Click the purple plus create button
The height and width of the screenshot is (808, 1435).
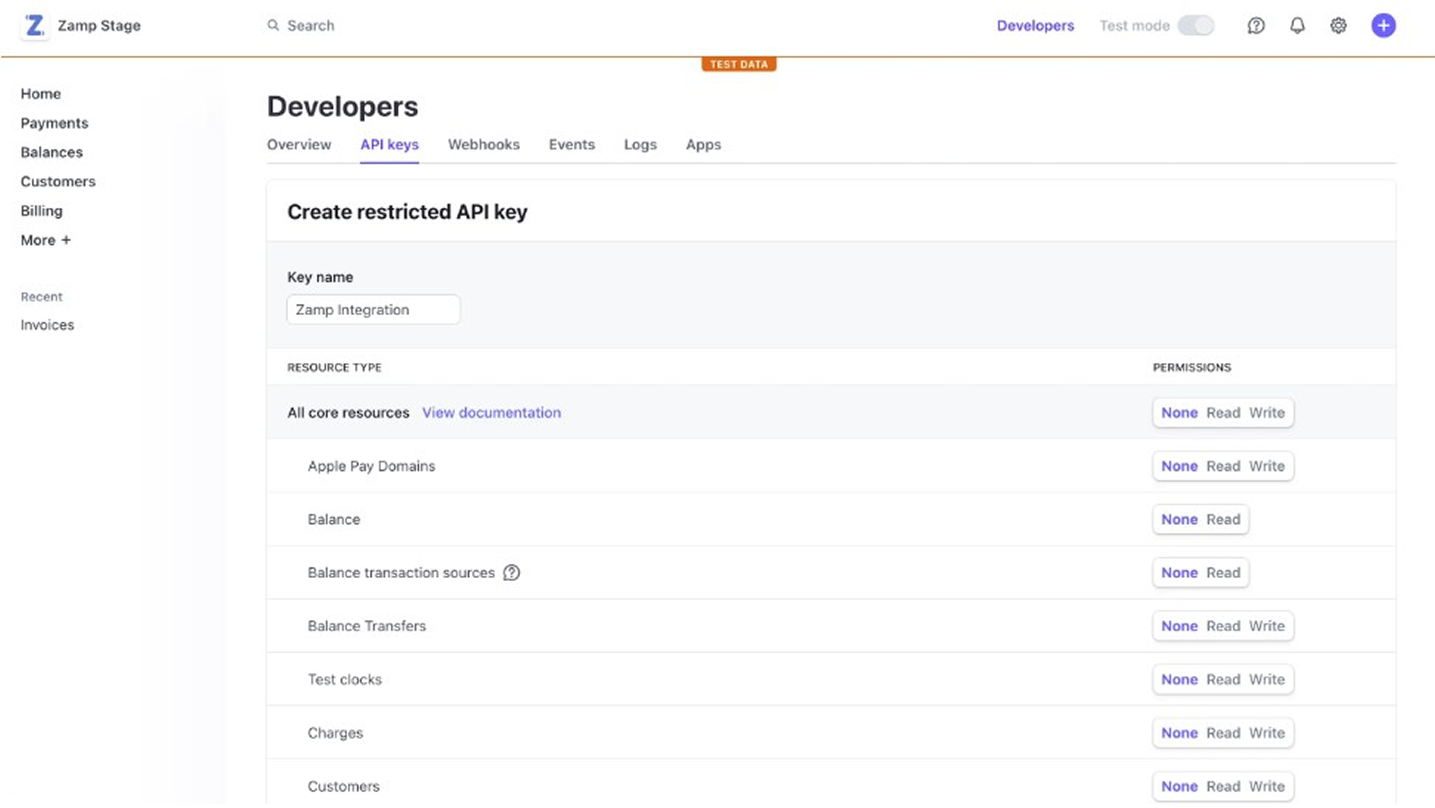1383,26
